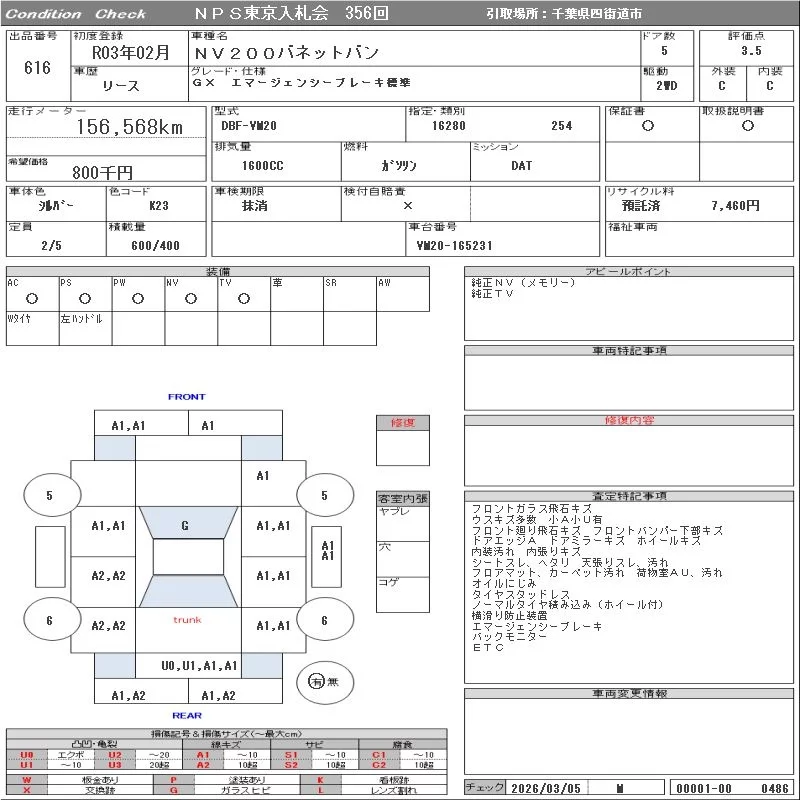The height and width of the screenshot is (800, 800).
Task: Click the NPS東京入札会 356回 heading
Action: coord(292,13)
